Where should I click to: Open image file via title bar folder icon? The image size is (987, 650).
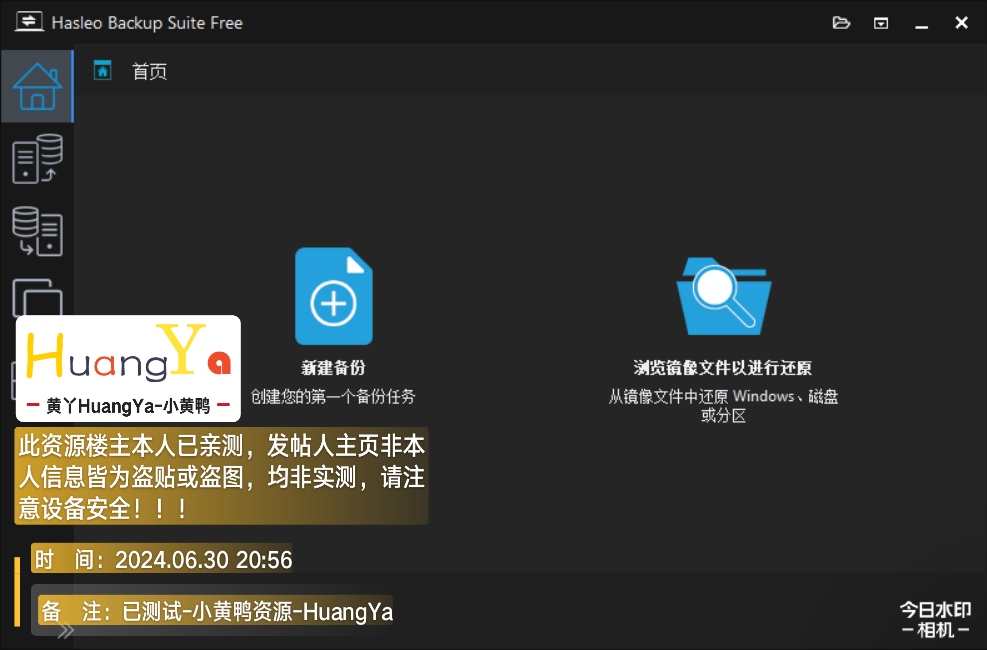(x=841, y=22)
